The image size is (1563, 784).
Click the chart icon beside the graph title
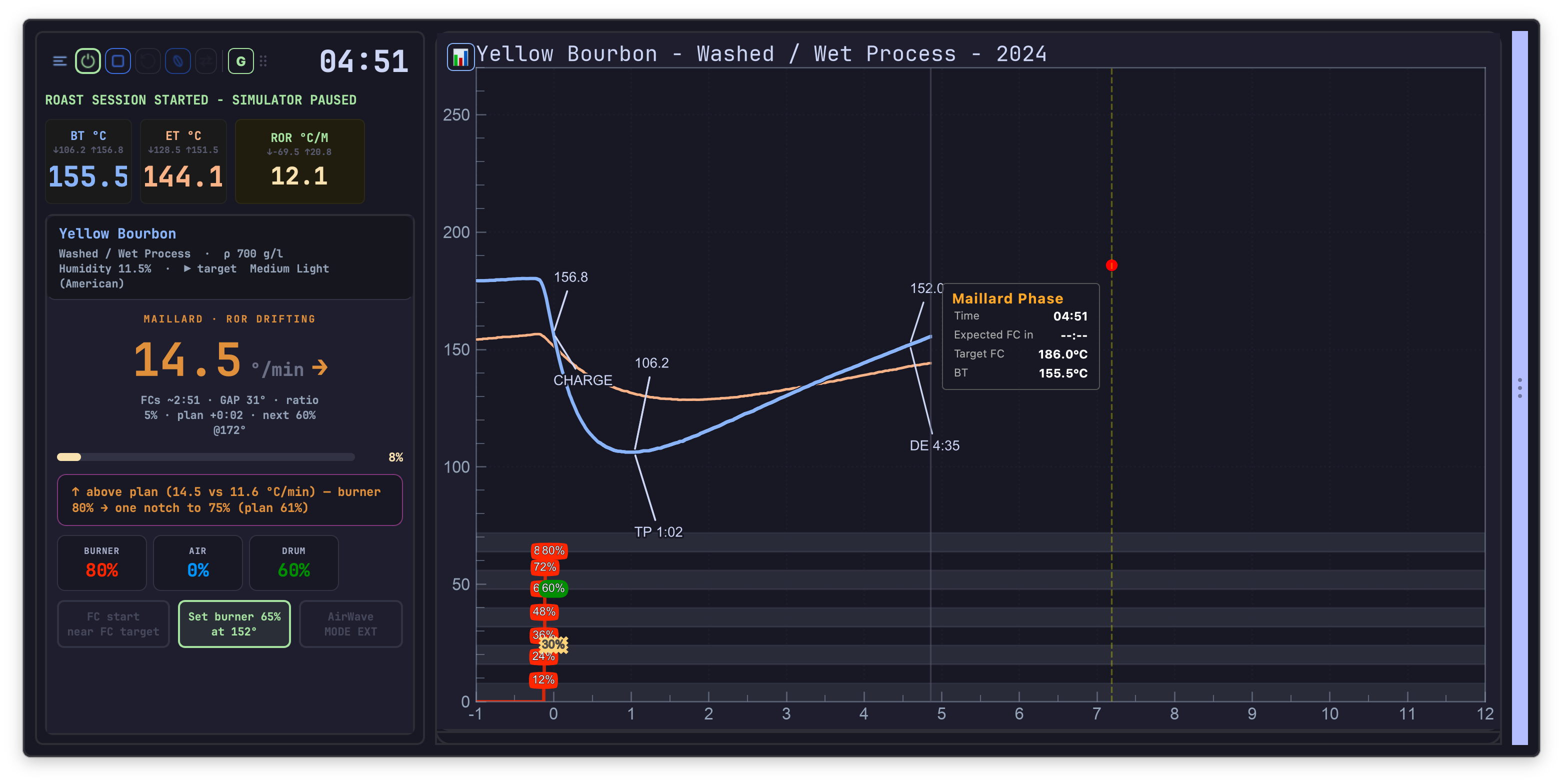tap(460, 57)
